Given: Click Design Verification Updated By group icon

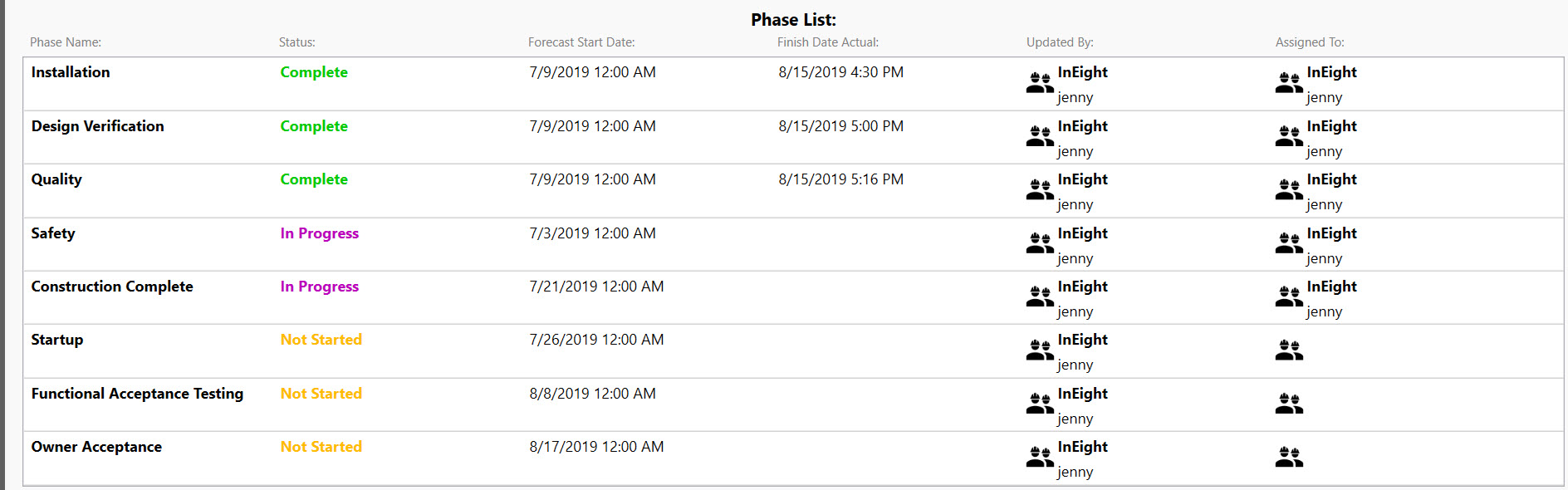Looking at the screenshot, I should click(1040, 137).
